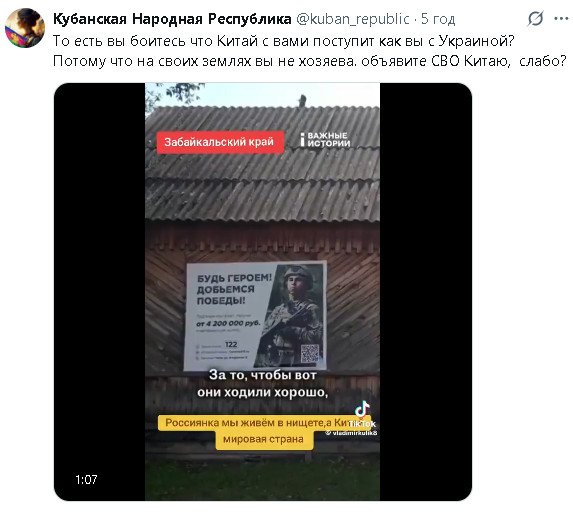Screen dimensions: 573x512
Task: Click the Кубанская Народная Республика display name
Action: pos(172,19)
